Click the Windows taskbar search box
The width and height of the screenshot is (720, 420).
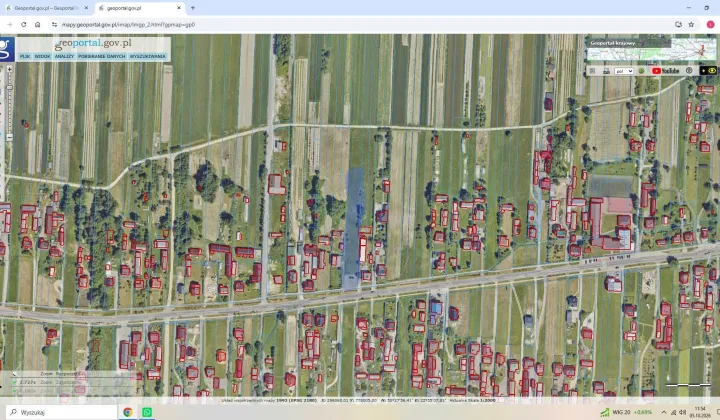tap(61, 412)
